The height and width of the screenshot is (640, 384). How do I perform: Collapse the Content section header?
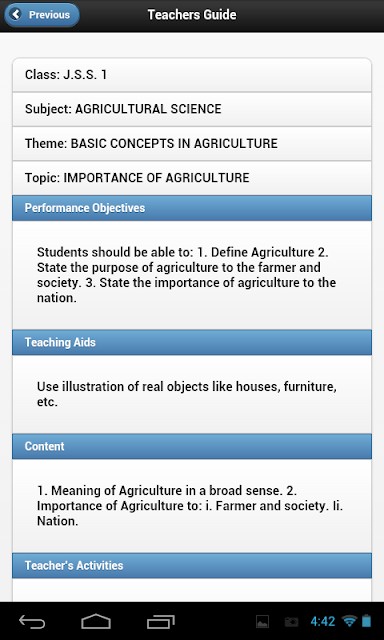point(192,447)
